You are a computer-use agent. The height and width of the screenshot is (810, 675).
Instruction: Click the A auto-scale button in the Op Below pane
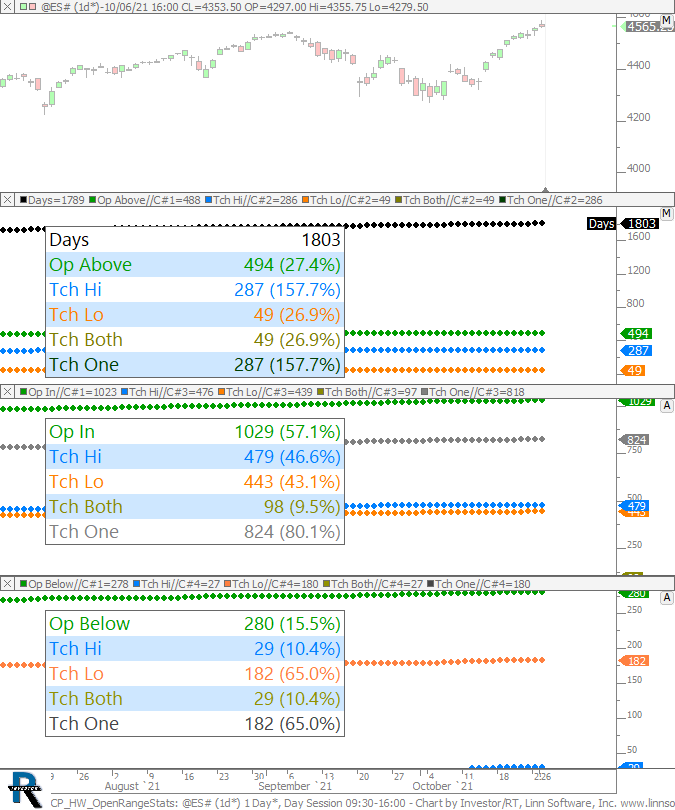click(x=666, y=597)
